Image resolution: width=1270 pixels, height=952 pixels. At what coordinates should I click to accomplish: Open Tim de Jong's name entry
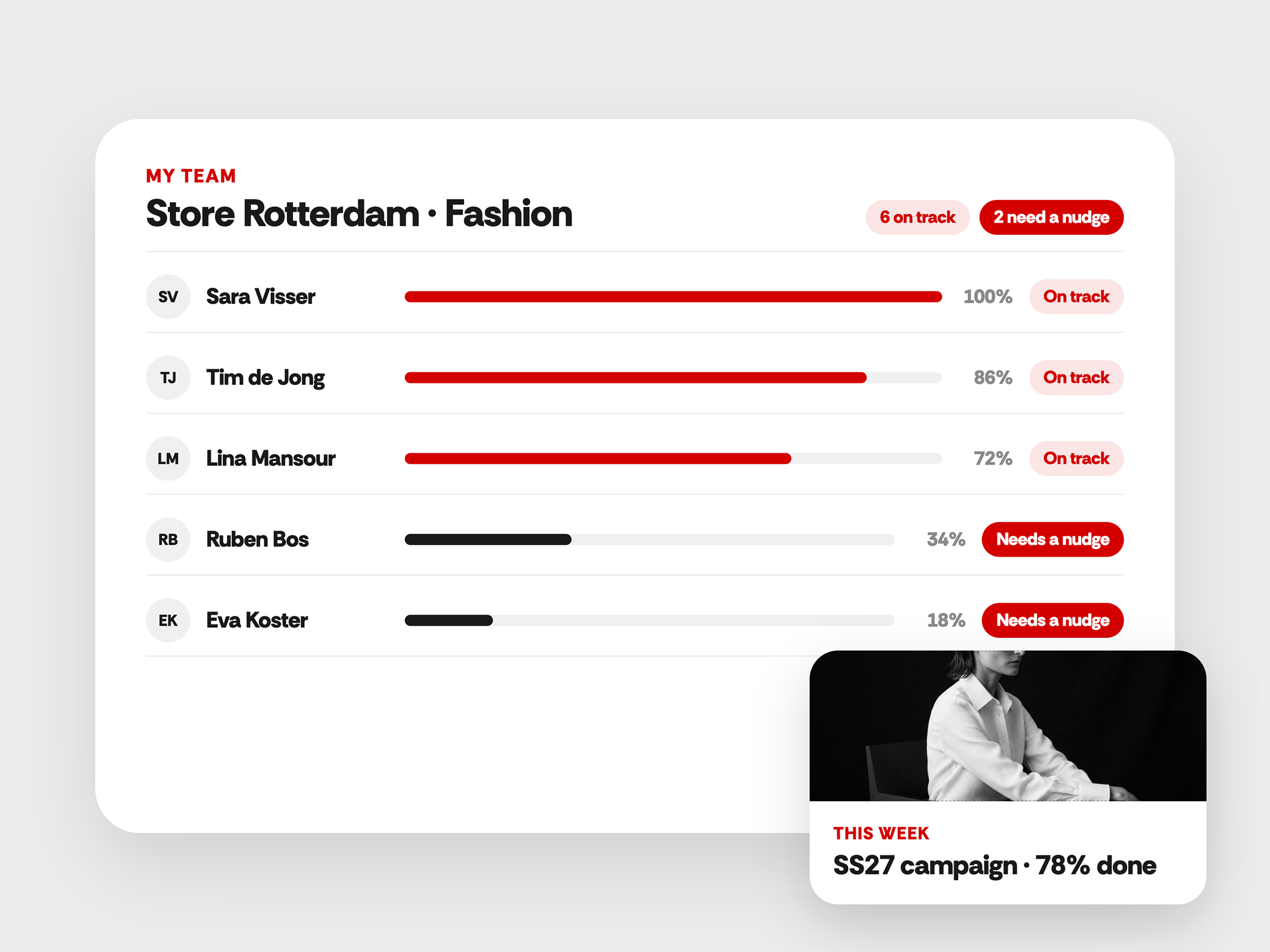[x=265, y=379]
